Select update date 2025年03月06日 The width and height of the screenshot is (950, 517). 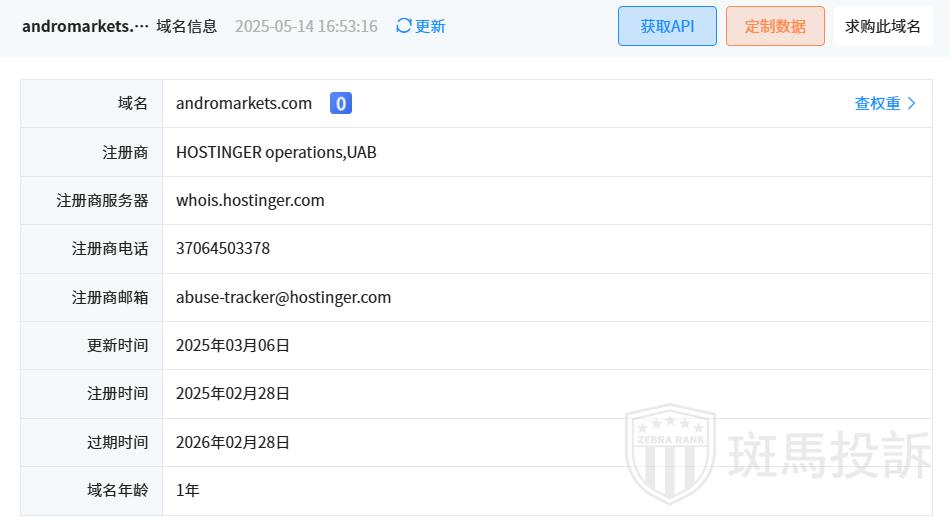coord(233,345)
